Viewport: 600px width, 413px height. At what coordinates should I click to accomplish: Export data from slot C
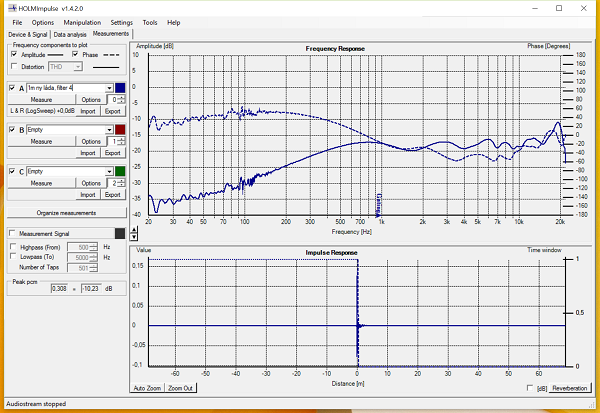[112, 194]
